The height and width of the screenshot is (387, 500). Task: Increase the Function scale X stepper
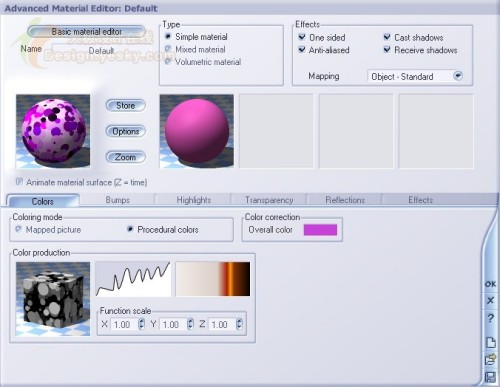[141, 321]
